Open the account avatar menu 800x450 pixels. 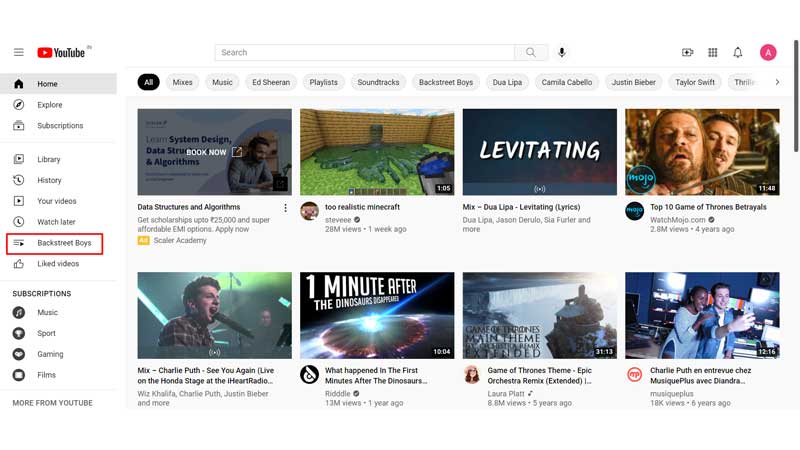coord(768,53)
